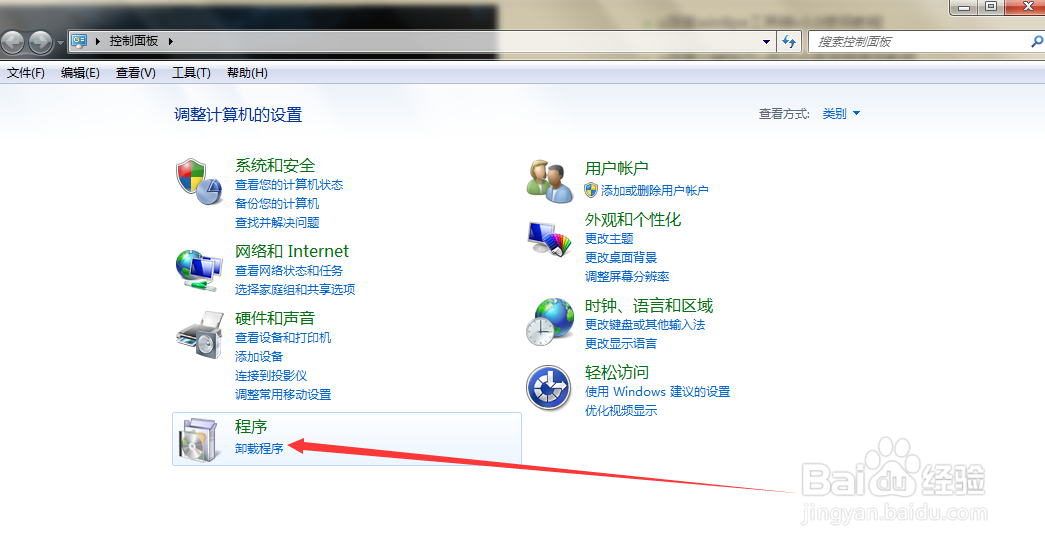1045x549 pixels.
Task: Open 外观和个性化 category heading
Action: [x=632, y=220]
